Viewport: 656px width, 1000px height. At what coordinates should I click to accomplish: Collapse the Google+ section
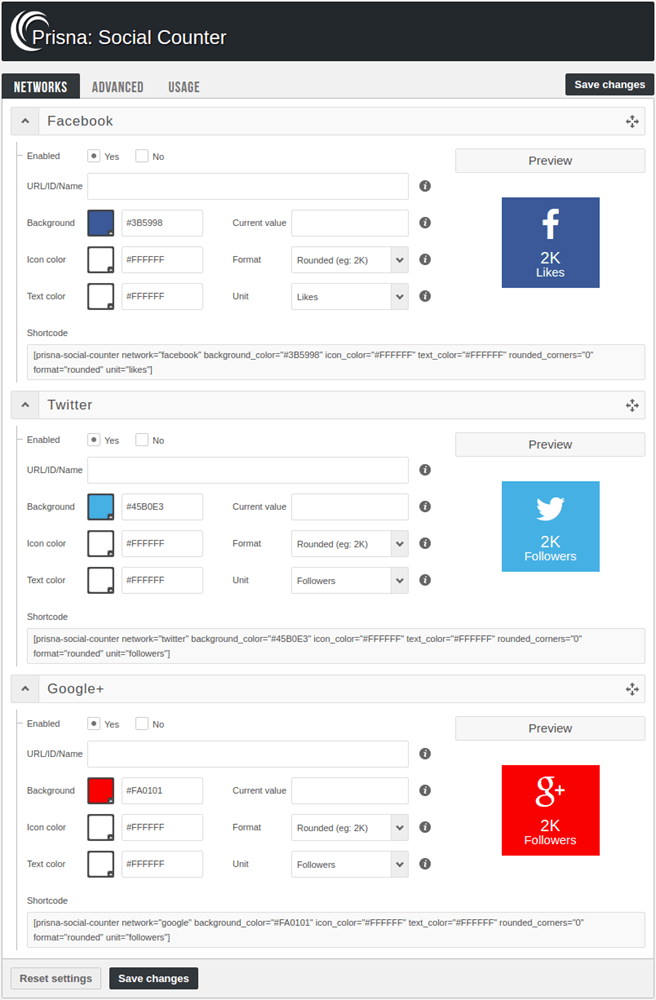pos(25,689)
